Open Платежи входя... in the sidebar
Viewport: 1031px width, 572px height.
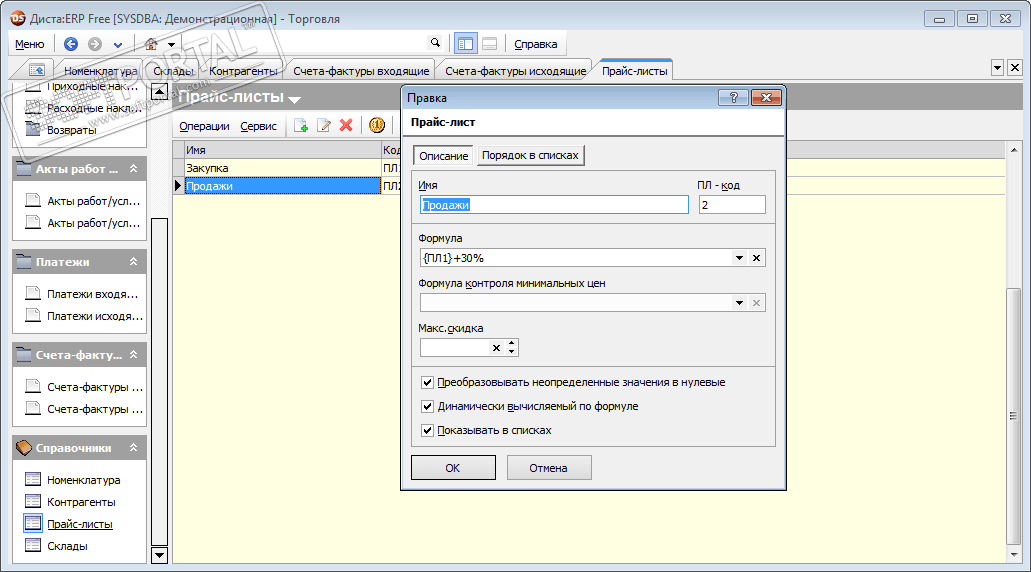pyautogui.click(x=92, y=294)
